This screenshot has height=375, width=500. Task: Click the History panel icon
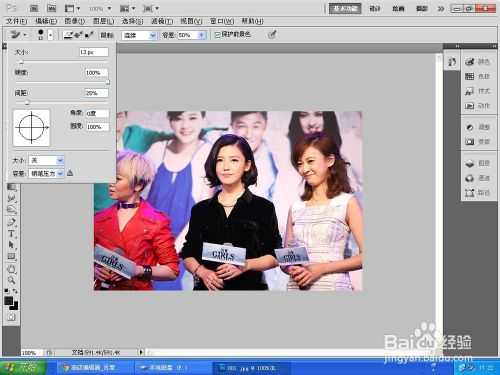[x=452, y=62]
